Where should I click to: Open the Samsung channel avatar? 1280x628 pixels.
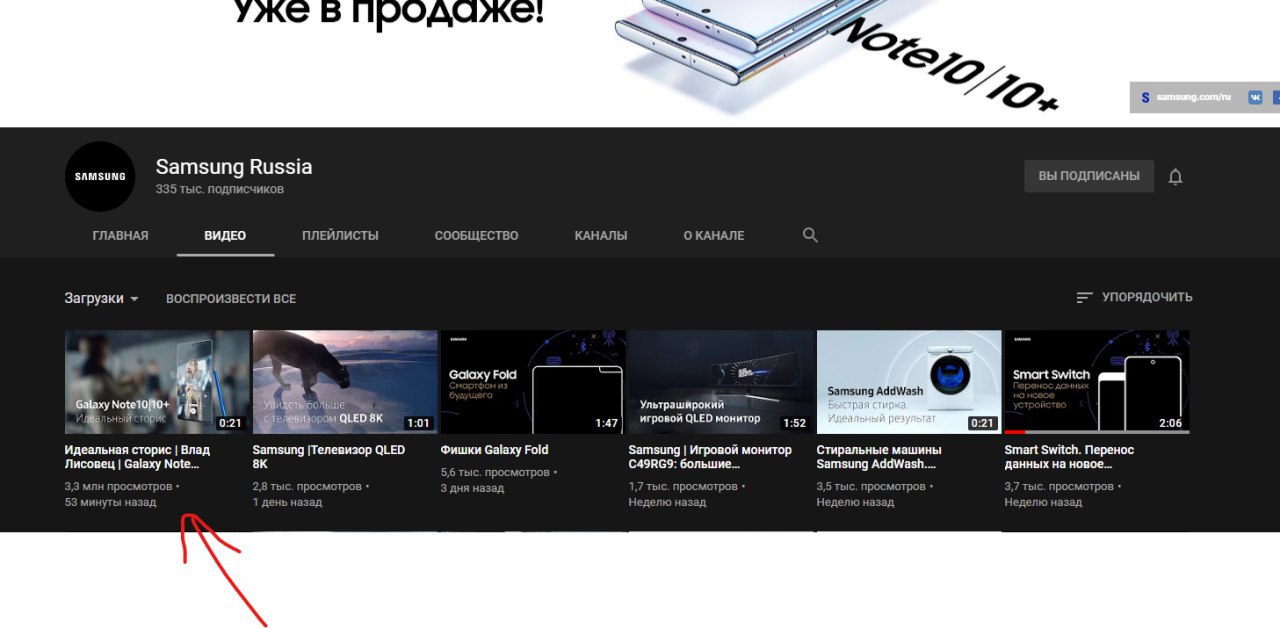coord(100,176)
